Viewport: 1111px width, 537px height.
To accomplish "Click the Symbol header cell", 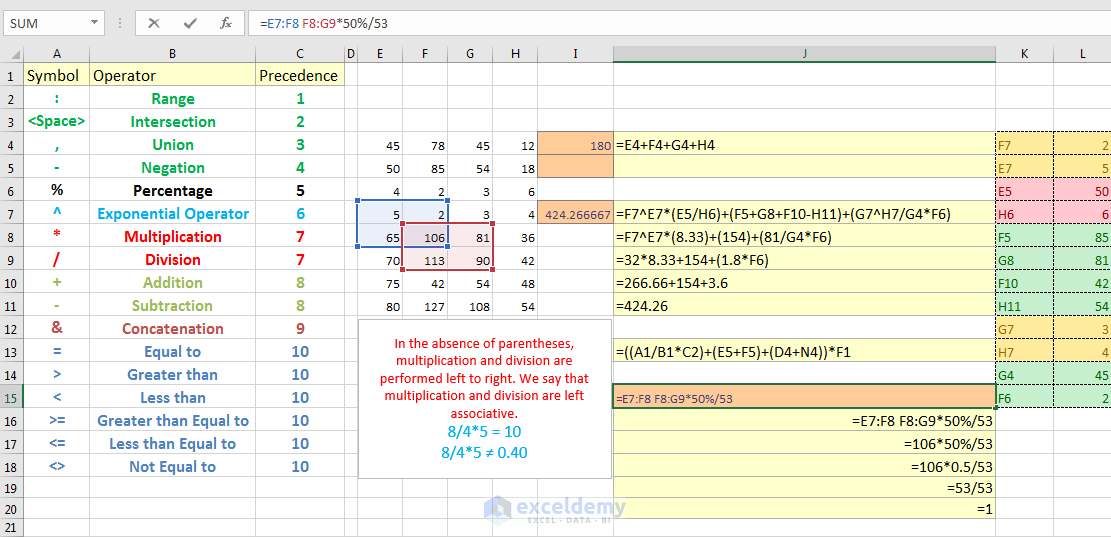I will [57, 75].
